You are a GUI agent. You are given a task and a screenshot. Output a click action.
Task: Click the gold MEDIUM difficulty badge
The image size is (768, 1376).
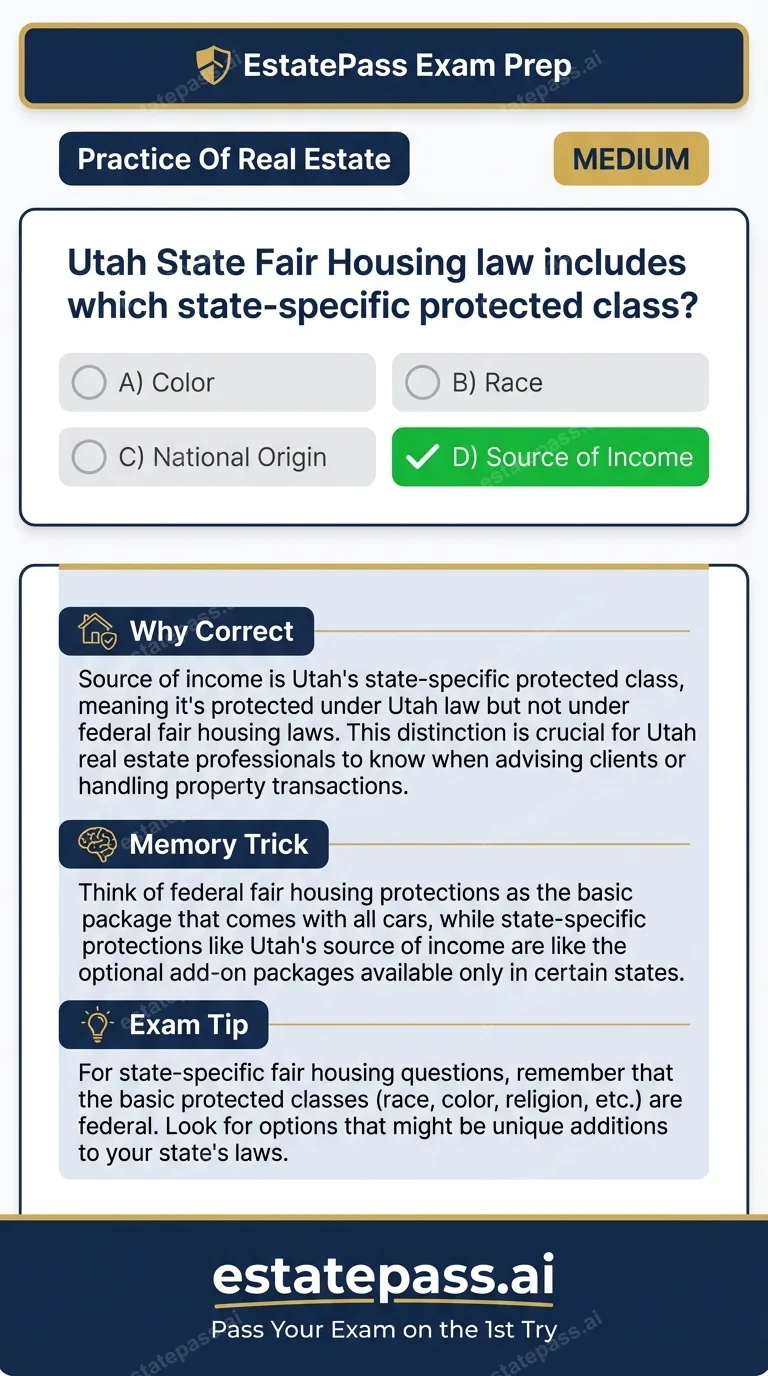[x=631, y=158]
